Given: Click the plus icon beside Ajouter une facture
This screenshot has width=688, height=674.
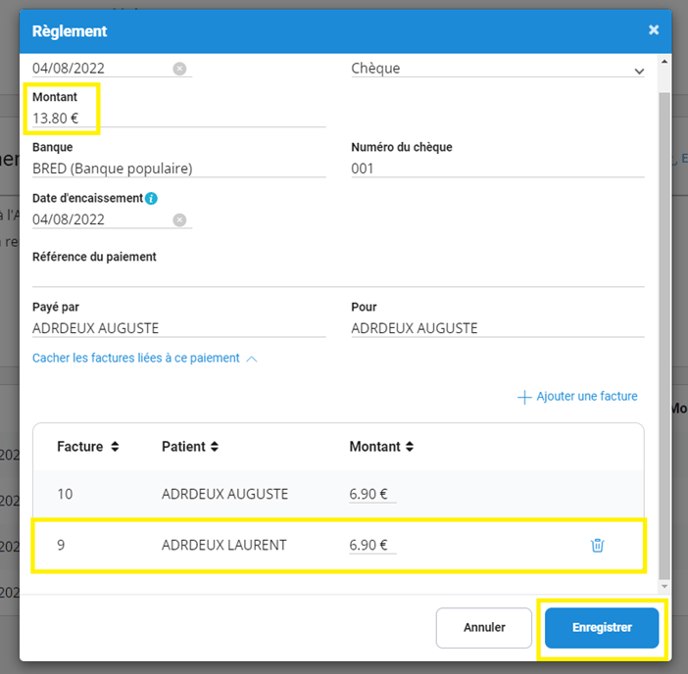Looking at the screenshot, I should [x=524, y=397].
